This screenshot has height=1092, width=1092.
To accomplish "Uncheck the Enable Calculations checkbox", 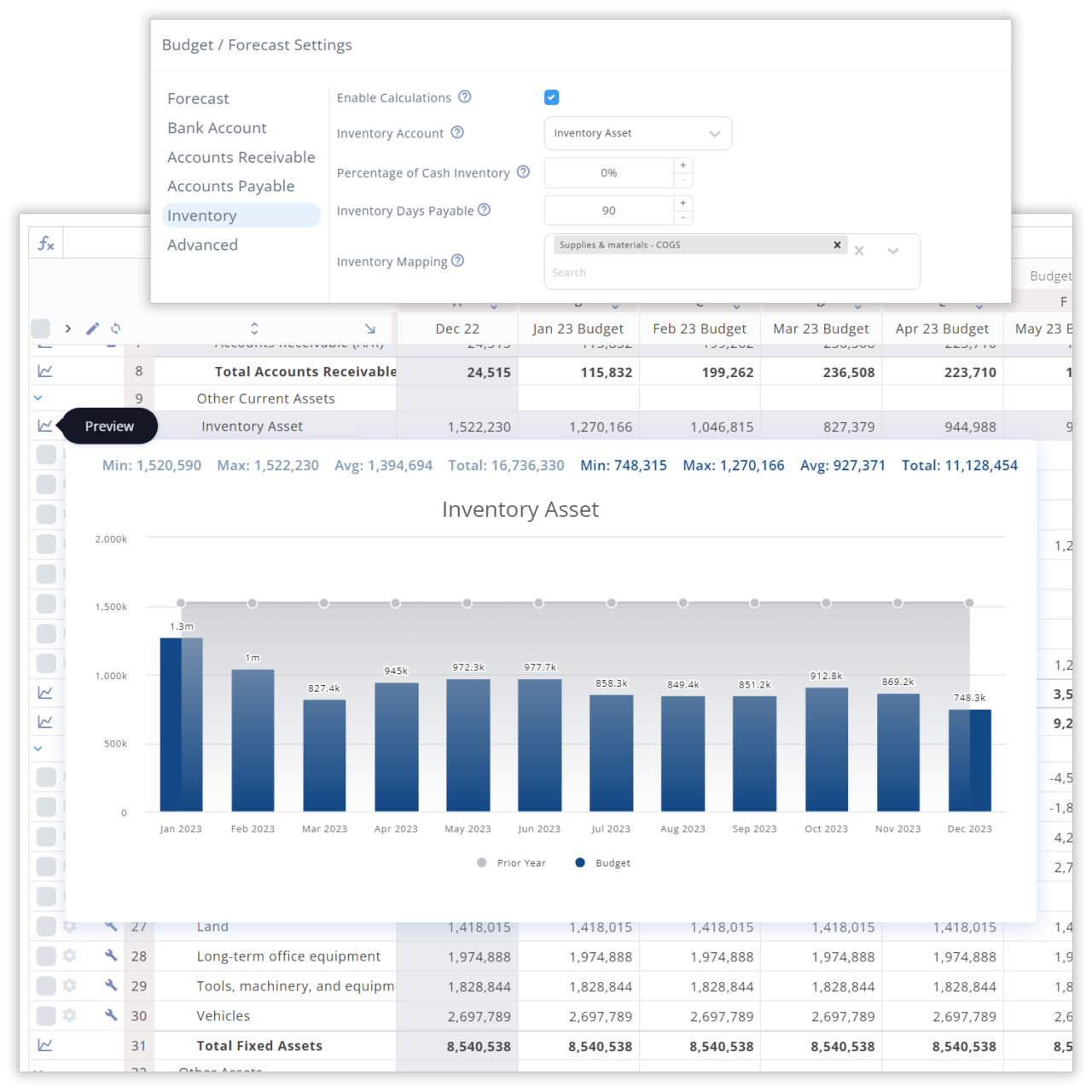I will click(x=551, y=97).
